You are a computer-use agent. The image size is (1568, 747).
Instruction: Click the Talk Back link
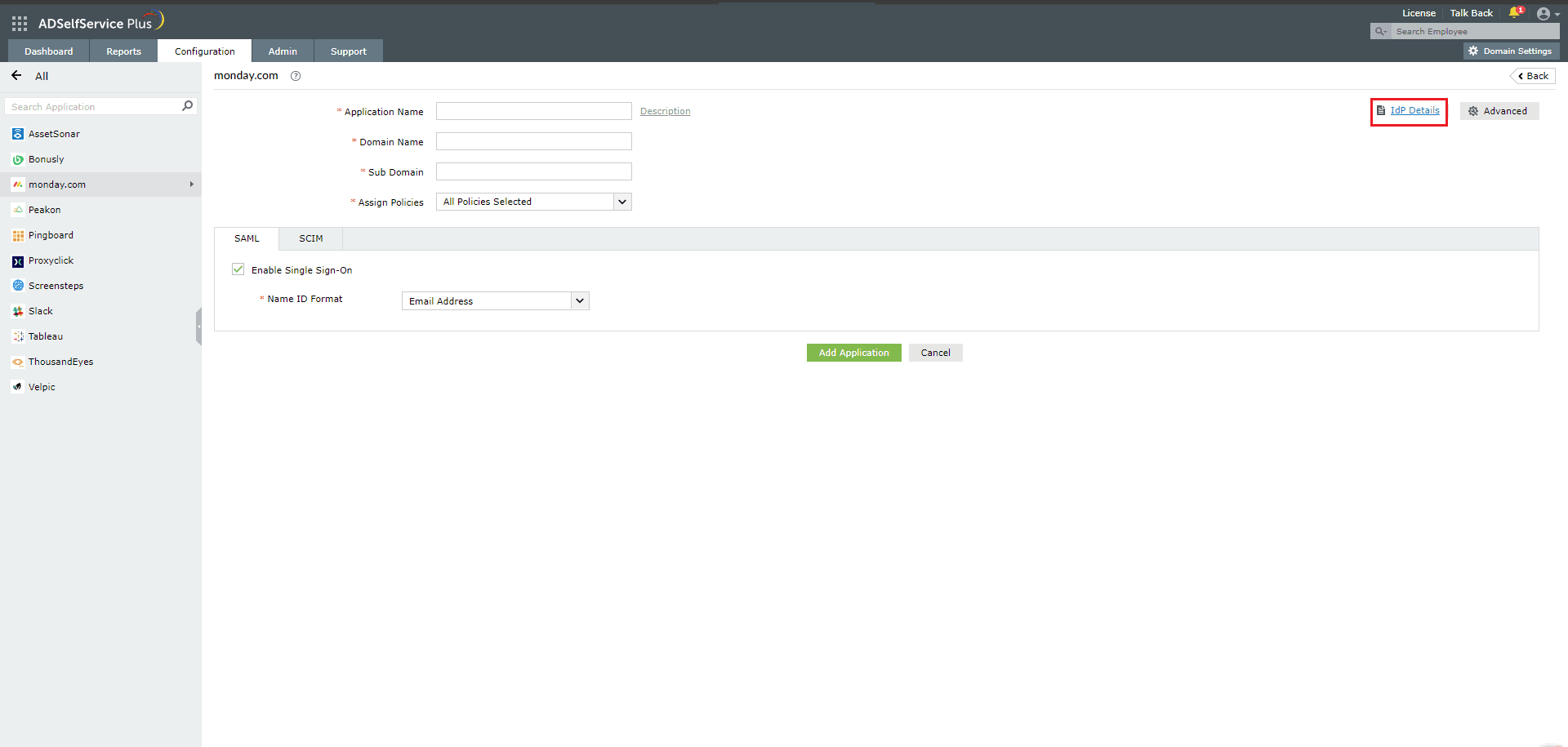point(1472,13)
